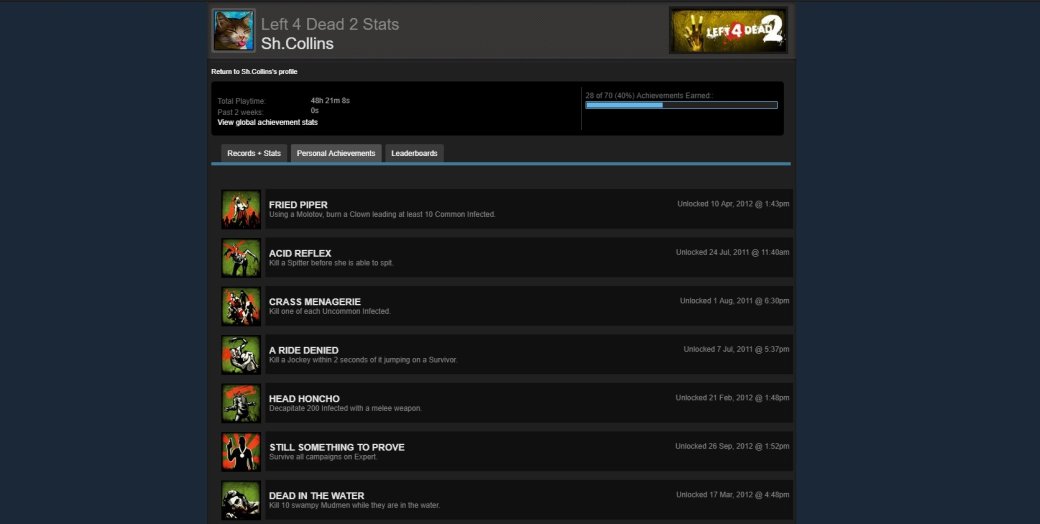1040x524 pixels.
Task: Open the Acid Reflex achievement icon
Action: 241,258
